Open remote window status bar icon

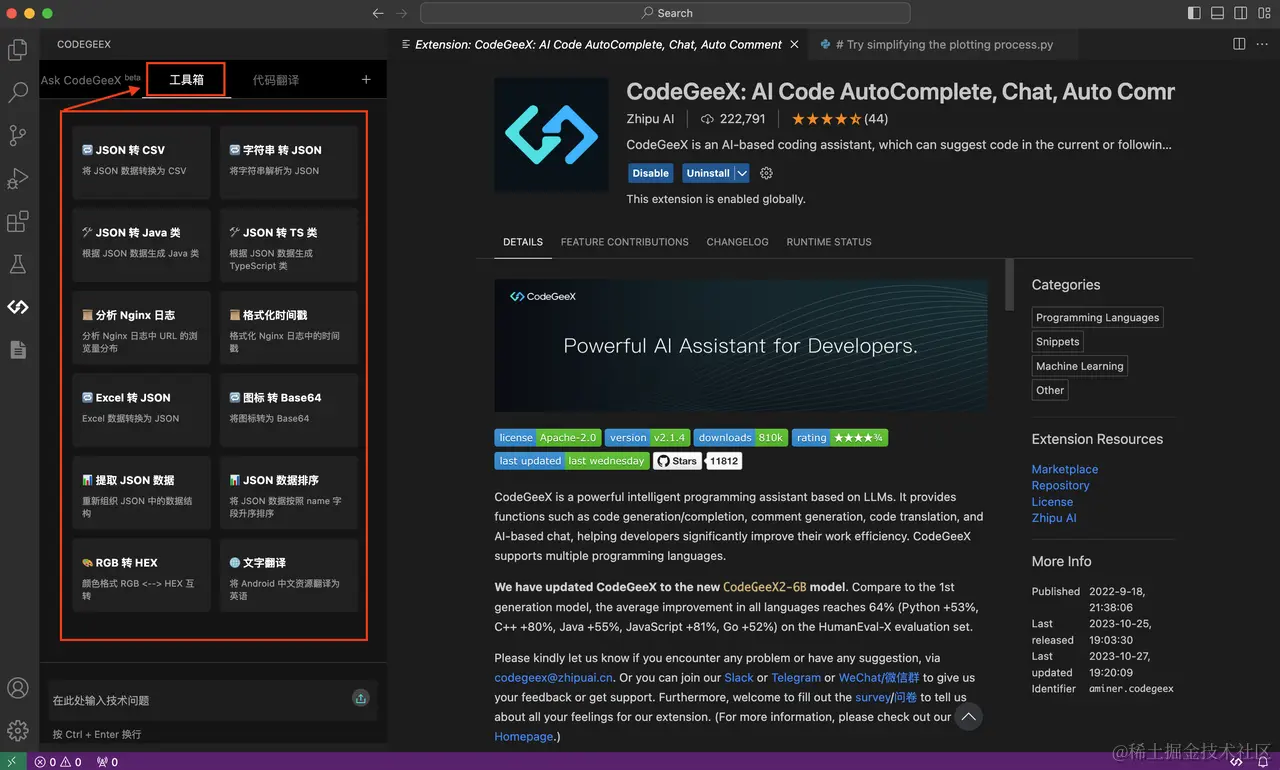pyautogui.click(x=13, y=761)
